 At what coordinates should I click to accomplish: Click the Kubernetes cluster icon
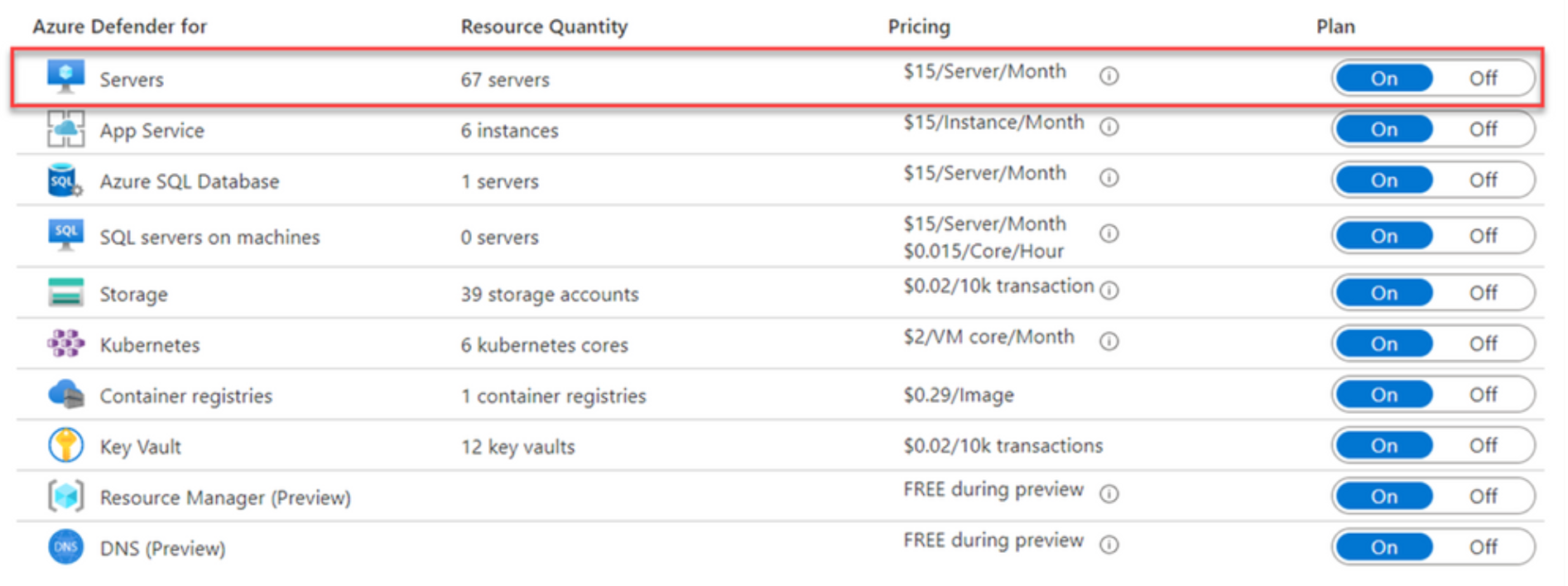(65, 343)
